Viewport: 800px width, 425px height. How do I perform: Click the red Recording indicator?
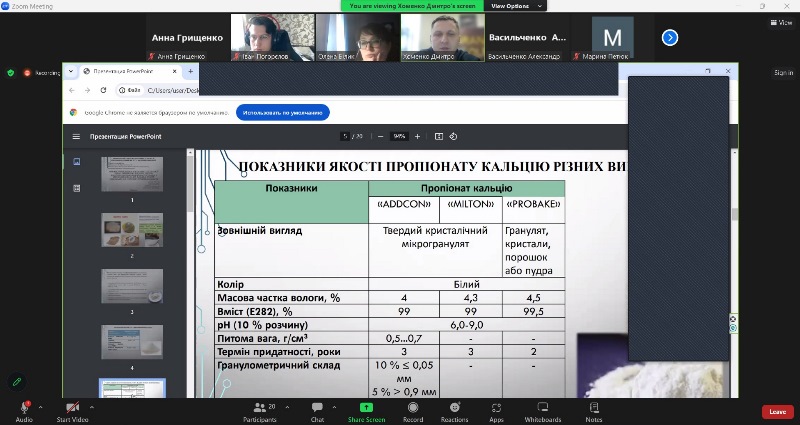tap(42, 73)
